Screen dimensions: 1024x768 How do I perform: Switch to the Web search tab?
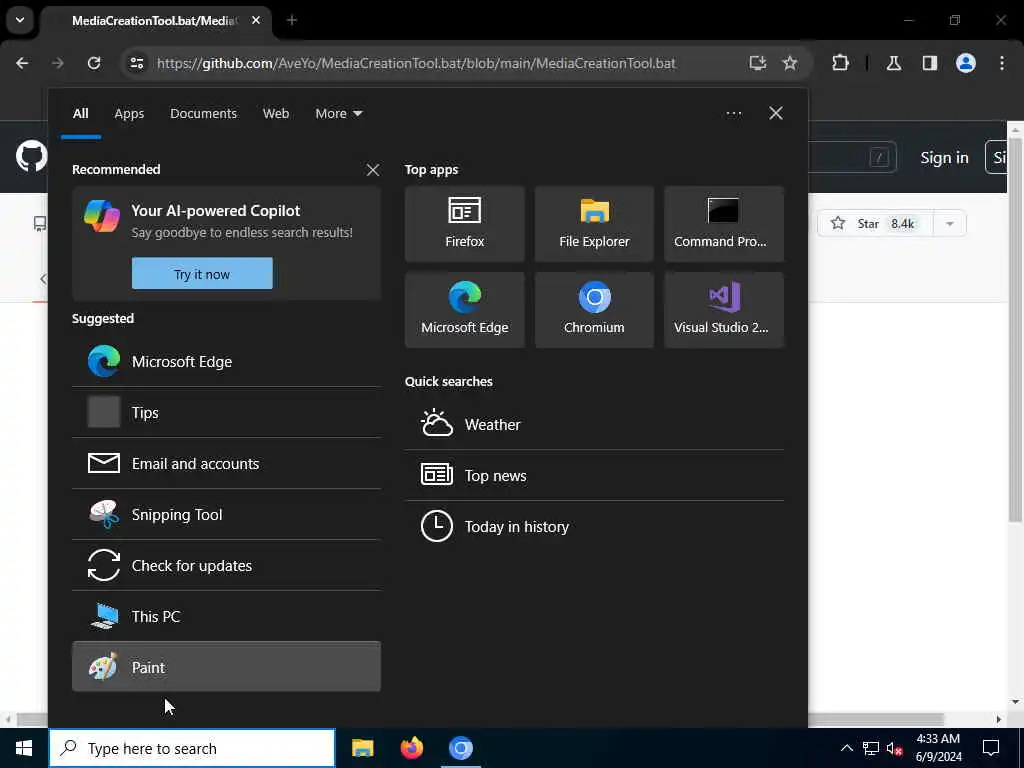(x=276, y=113)
